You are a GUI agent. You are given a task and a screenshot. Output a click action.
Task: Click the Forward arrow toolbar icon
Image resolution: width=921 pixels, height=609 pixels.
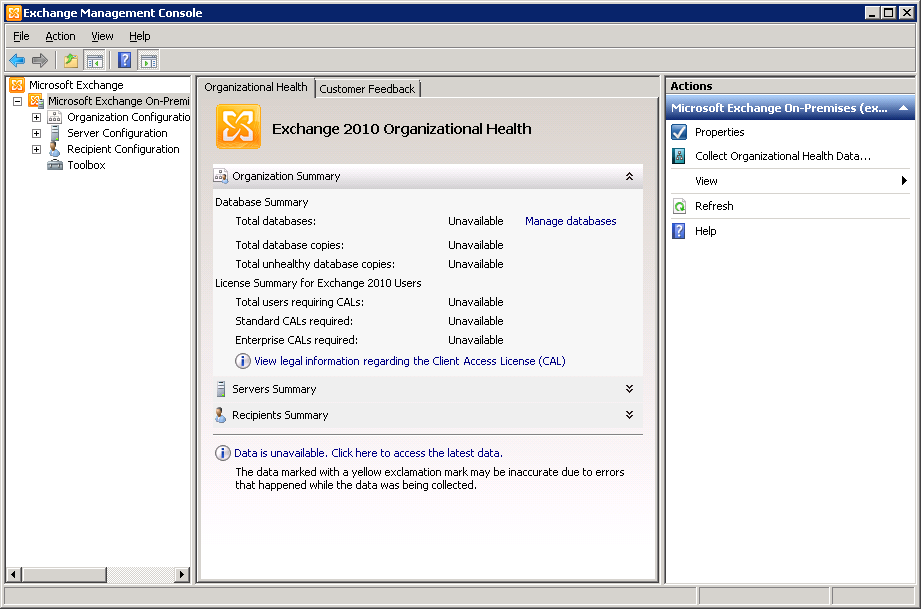coord(40,60)
